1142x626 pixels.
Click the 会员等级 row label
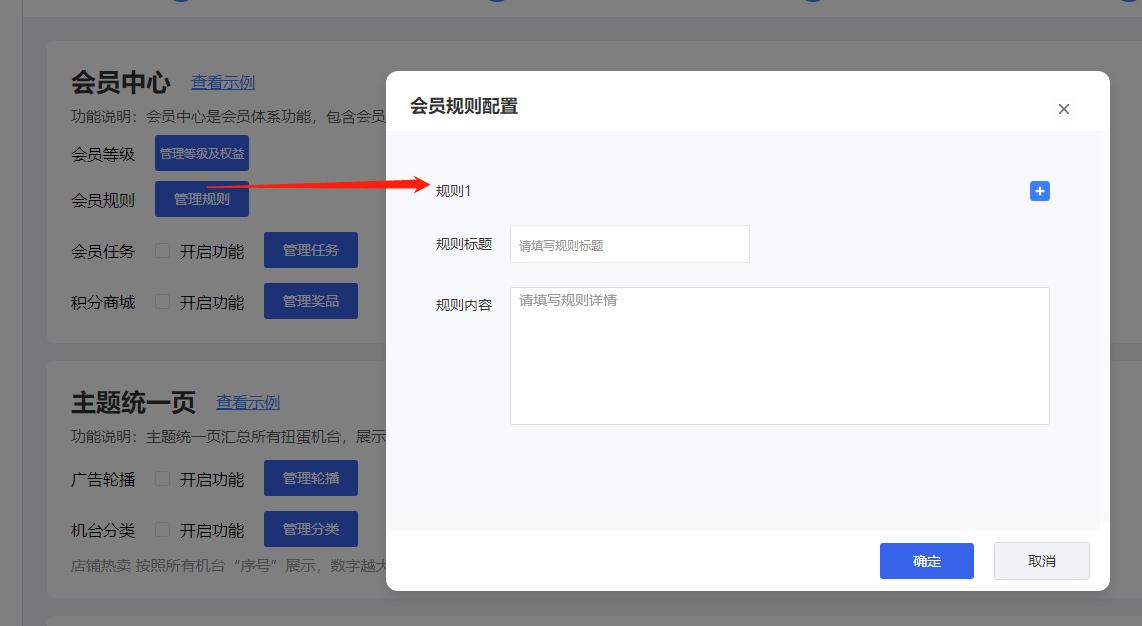coord(103,154)
